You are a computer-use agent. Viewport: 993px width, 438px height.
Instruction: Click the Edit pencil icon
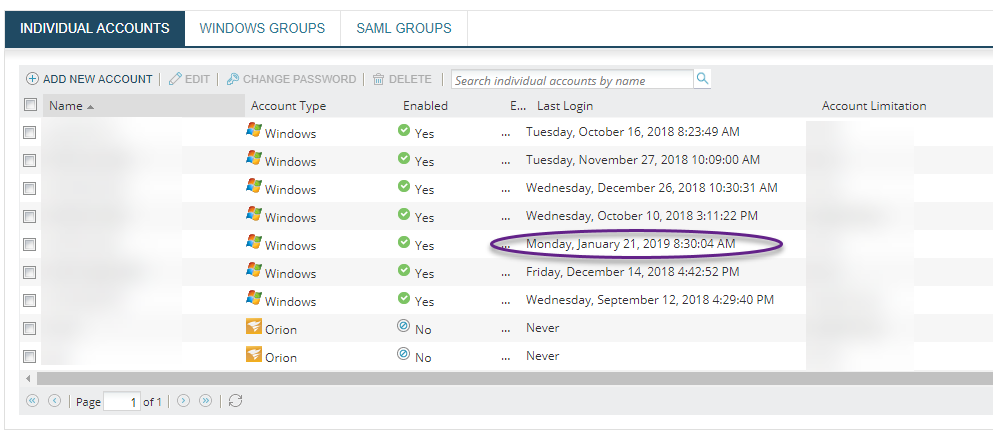[175, 79]
